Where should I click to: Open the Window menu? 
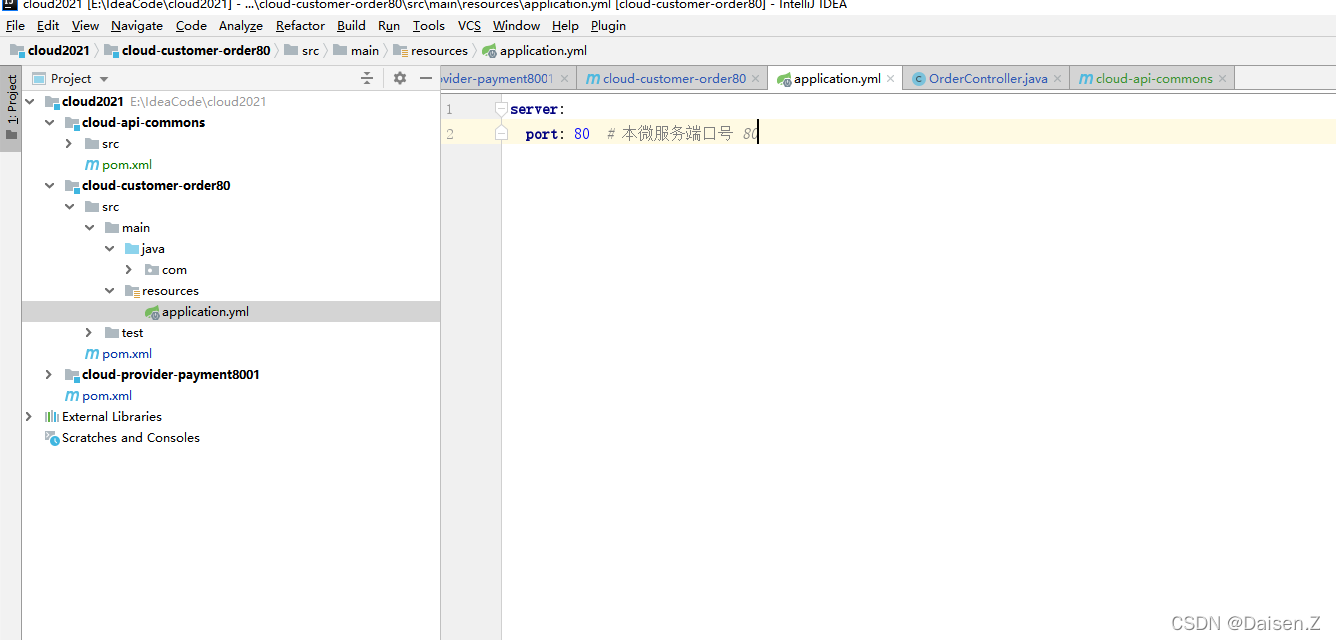point(516,26)
